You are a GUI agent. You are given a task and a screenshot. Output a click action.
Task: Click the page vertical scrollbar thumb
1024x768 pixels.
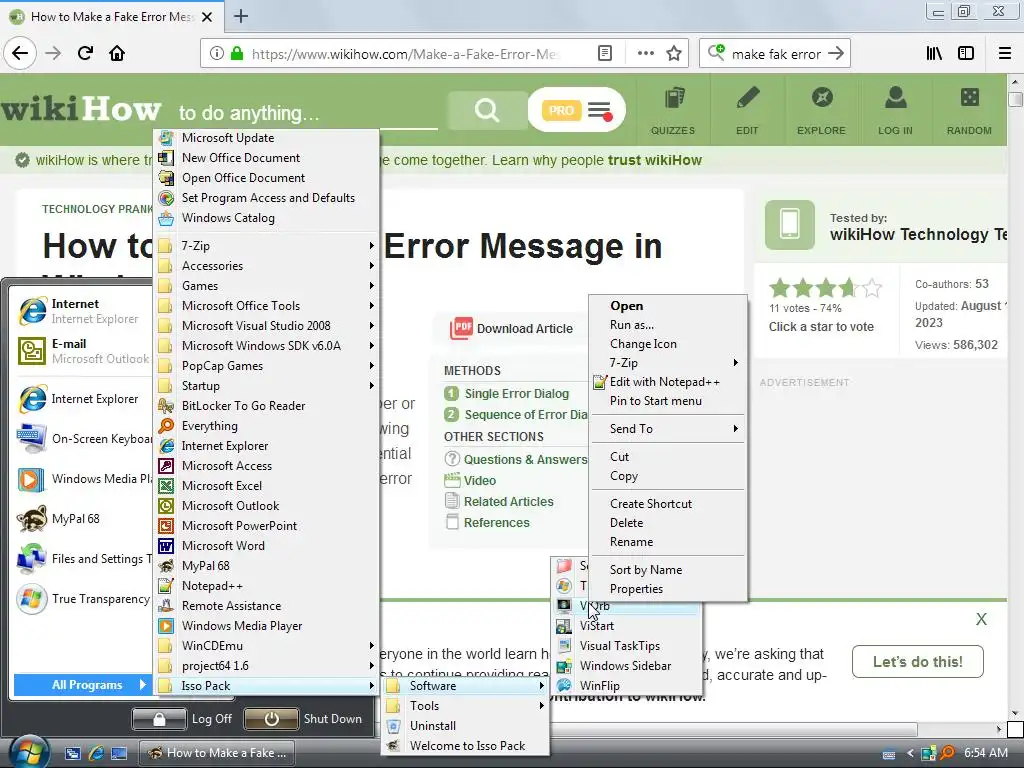pyautogui.click(x=1015, y=99)
